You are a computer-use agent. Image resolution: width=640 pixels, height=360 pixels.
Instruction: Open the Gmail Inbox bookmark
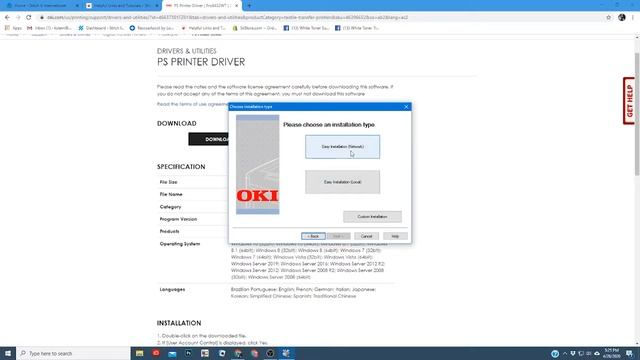tap(49, 28)
